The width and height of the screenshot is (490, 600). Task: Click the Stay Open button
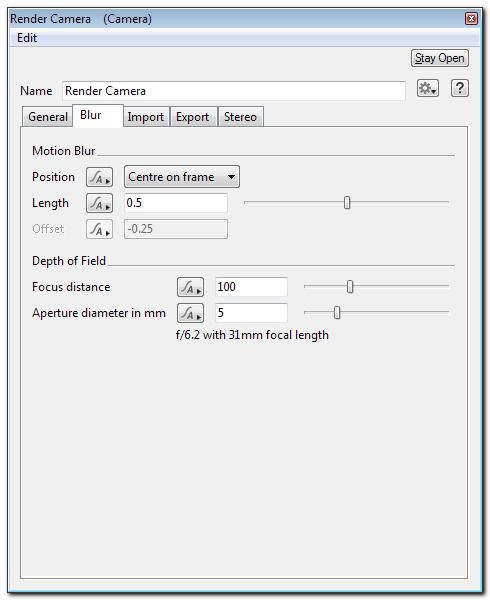tap(440, 58)
